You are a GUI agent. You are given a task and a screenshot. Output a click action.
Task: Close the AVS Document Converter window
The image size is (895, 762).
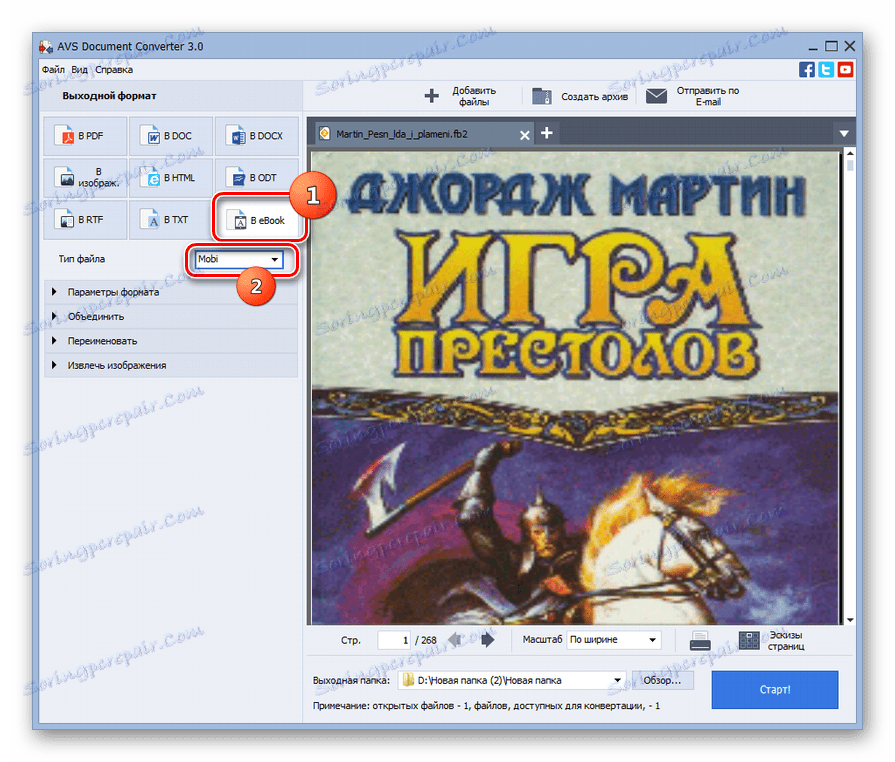click(850, 46)
